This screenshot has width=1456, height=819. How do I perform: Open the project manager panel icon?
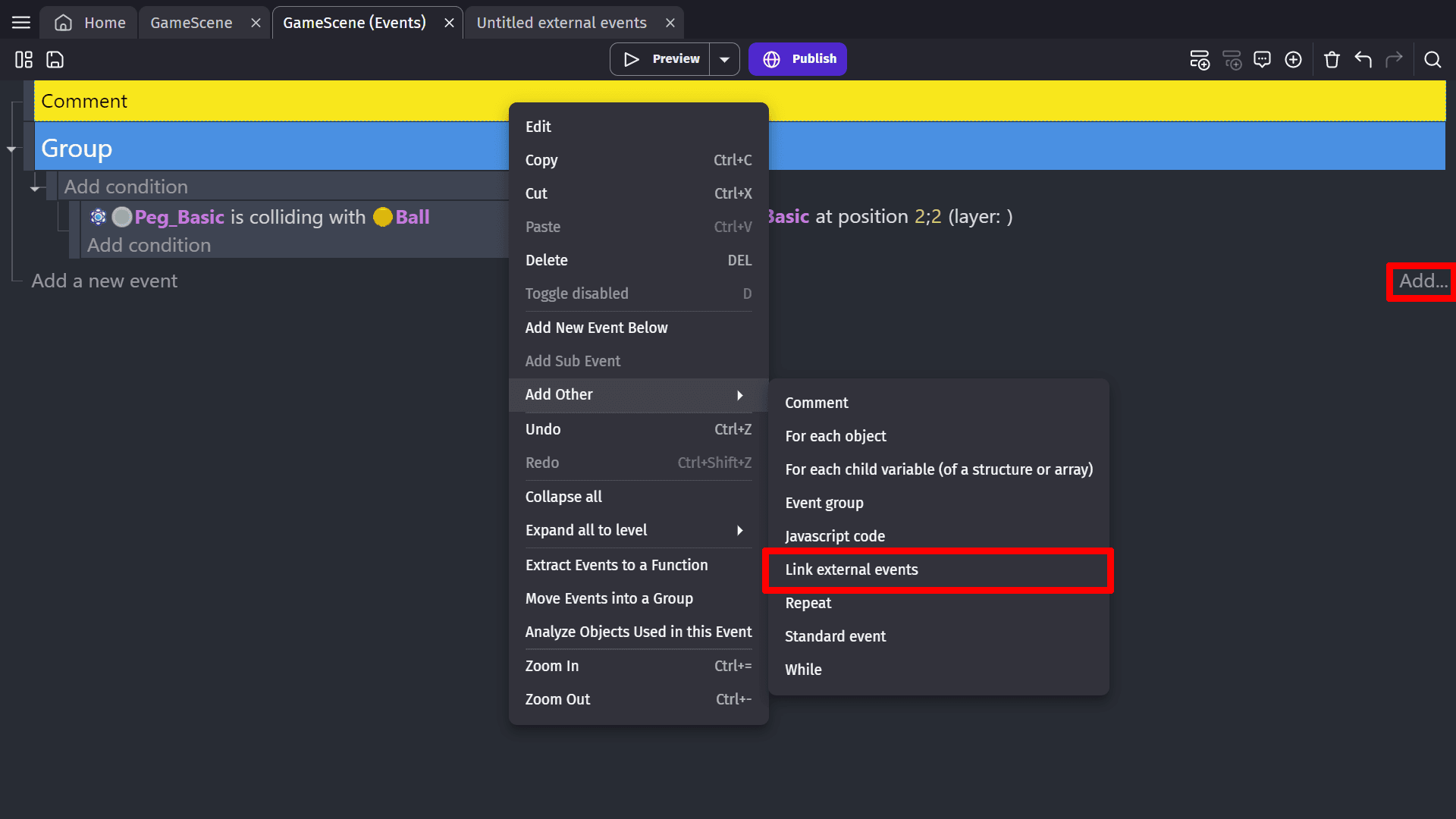pyautogui.click(x=24, y=59)
